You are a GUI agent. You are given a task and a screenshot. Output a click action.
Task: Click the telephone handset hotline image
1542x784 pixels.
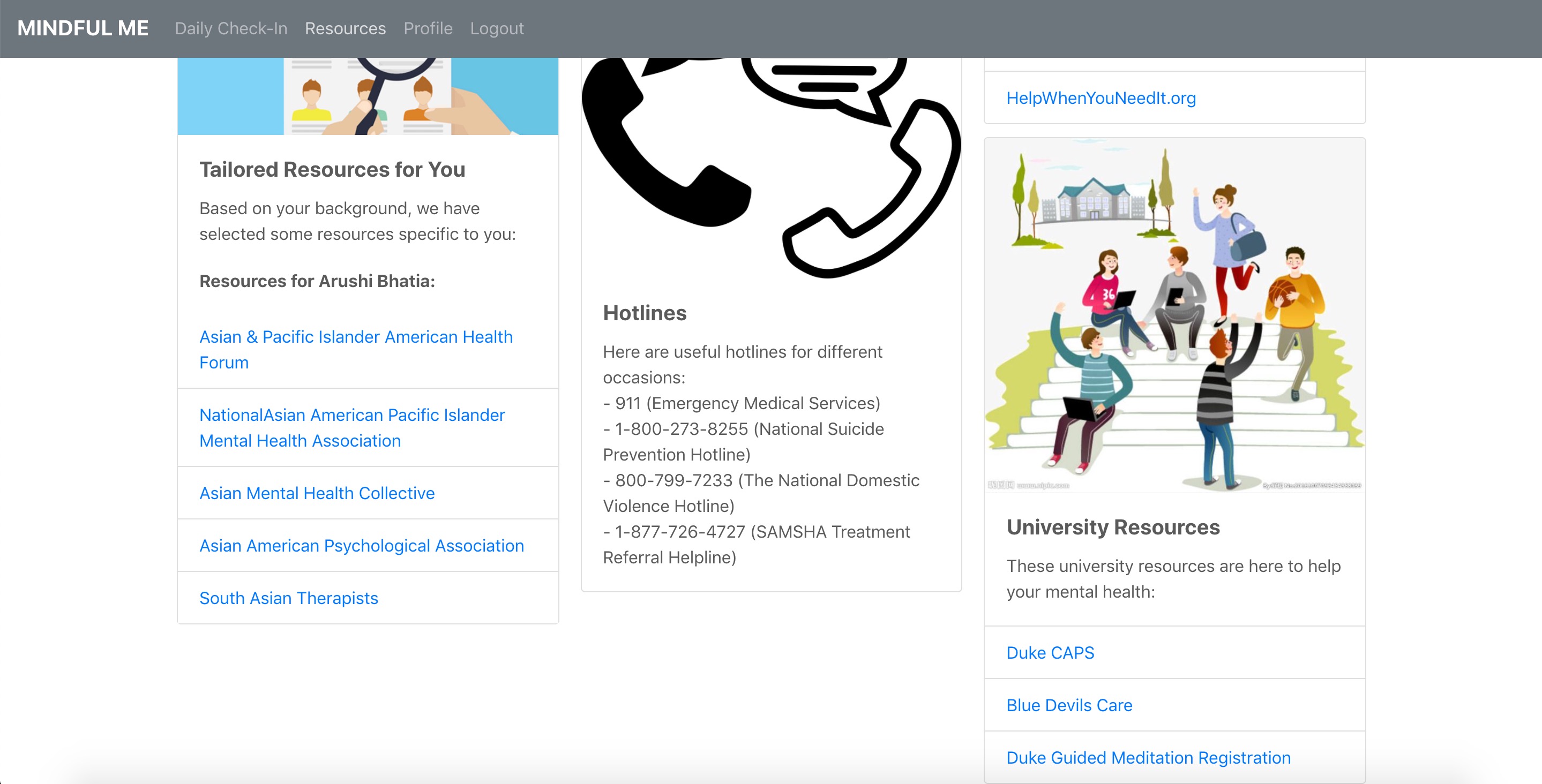coord(770,168)
